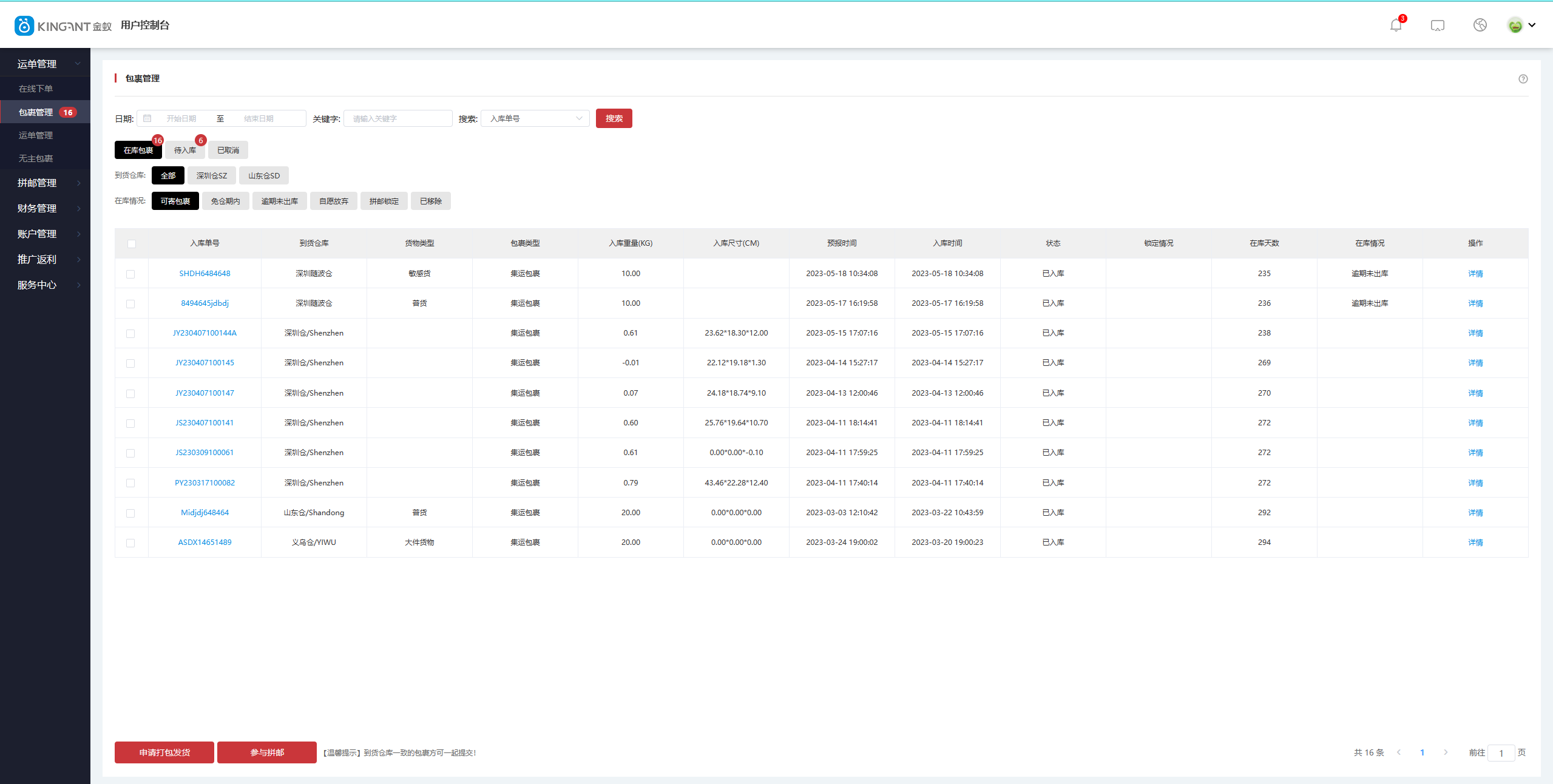This screenshot has width=1553, height=784.
Task: Open package link SHDH6484648
Action: pos(205,274)
